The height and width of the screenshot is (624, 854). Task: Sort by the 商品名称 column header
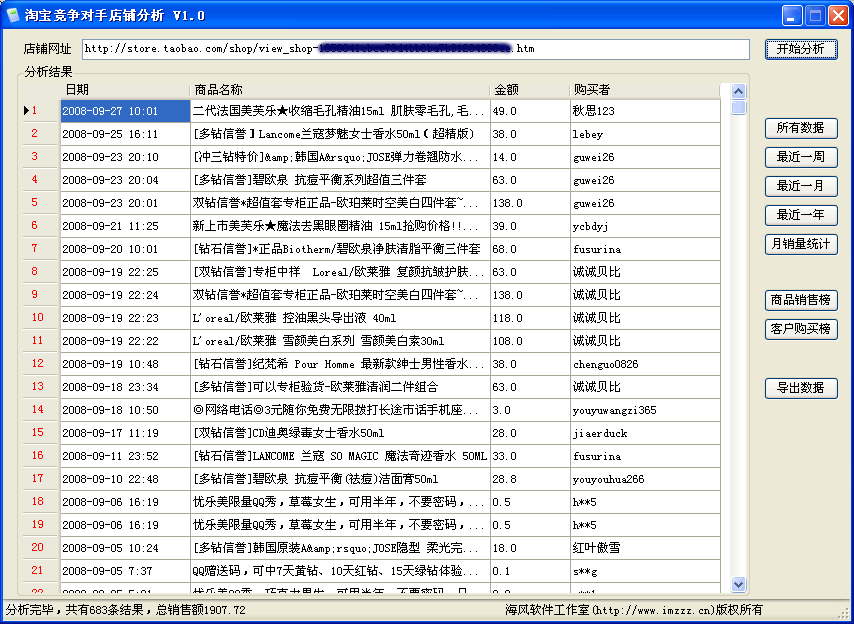pos(340,90)
